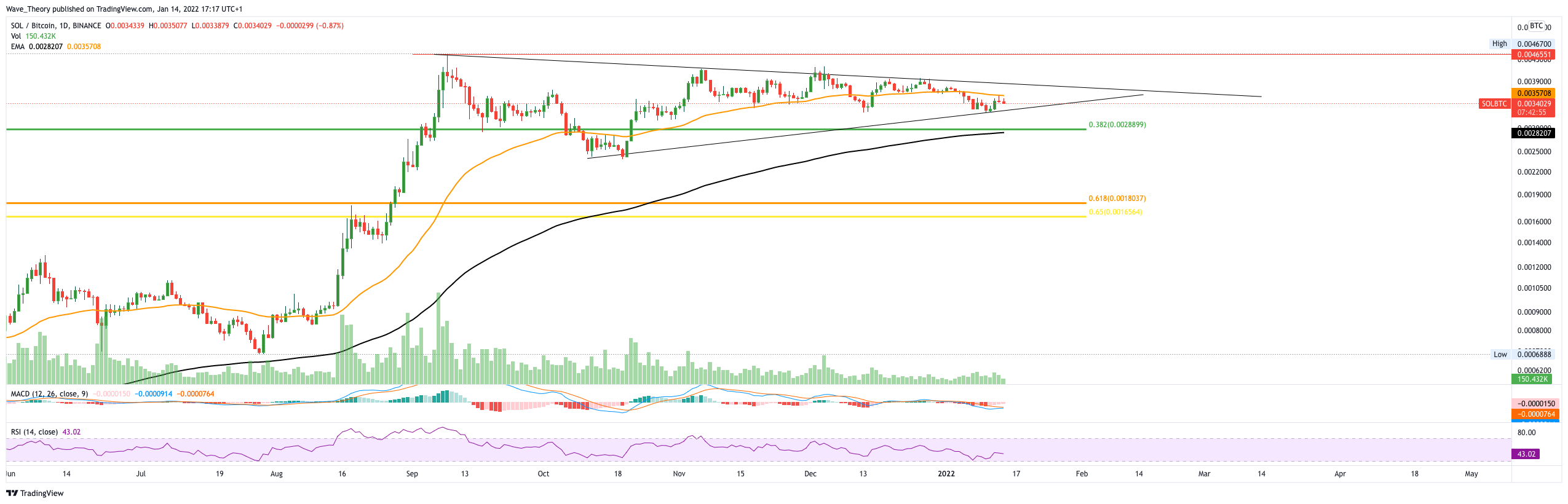Click the 0.0012000 price axis tick
This screenshot has height=504, width=1568.
1534,267
